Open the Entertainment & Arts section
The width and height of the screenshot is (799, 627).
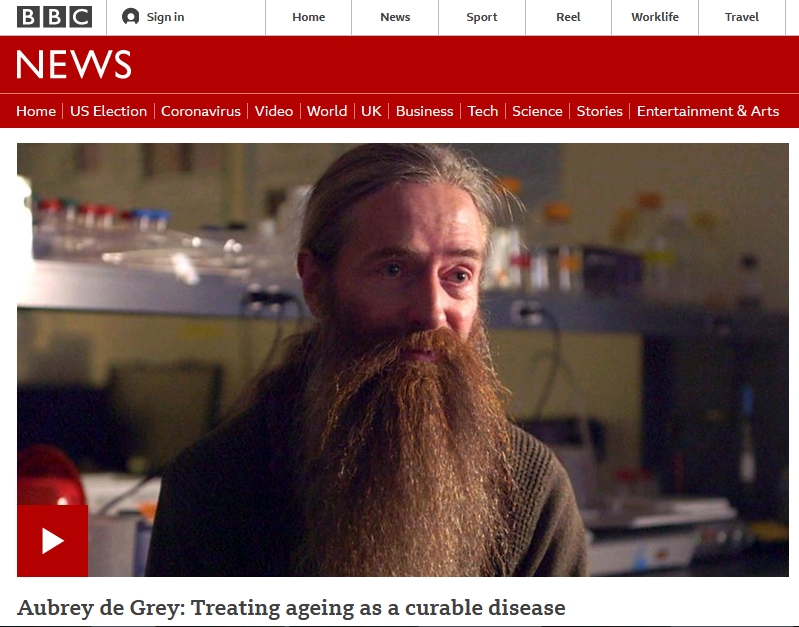click(x=708, y=111)
